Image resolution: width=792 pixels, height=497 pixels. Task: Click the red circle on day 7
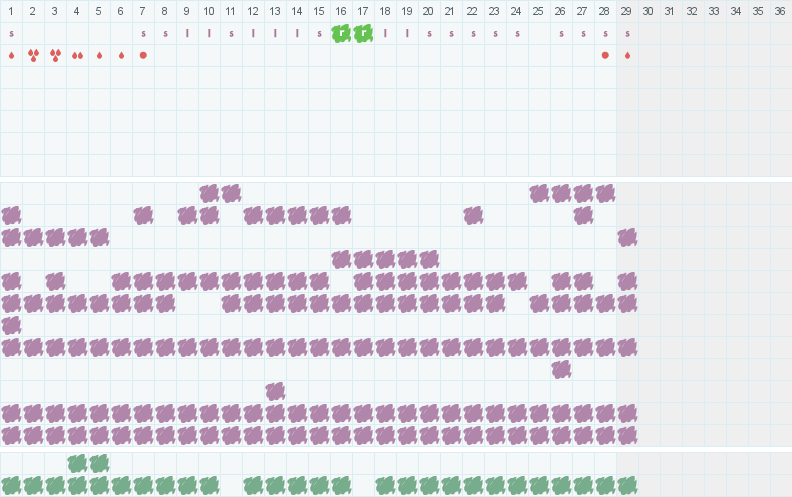(x=143, y=55)
